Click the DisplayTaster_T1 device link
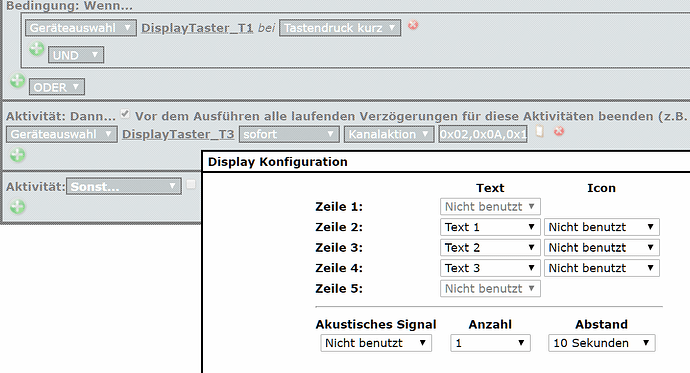690x373 pixels. (197, 28)
